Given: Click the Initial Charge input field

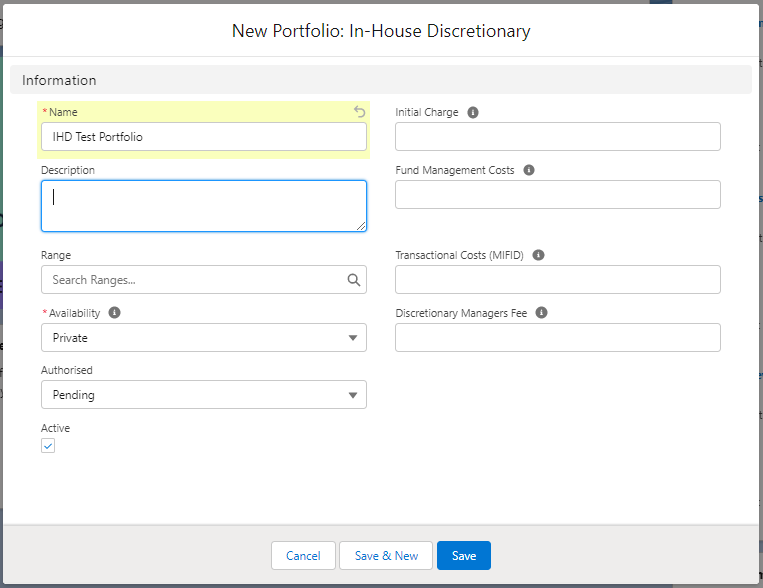Looking at the screenshot, I should 558,137.
